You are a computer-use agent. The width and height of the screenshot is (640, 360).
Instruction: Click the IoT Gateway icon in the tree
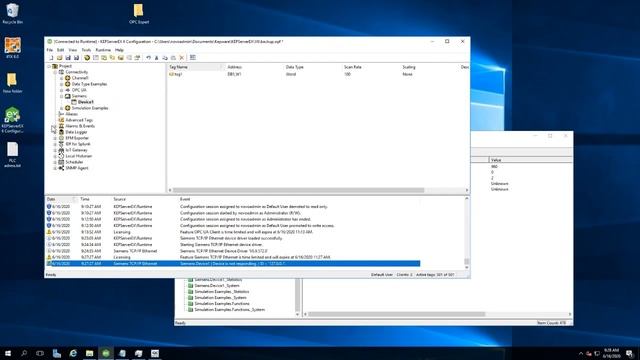pyautogui.click(x=61, y=150)
